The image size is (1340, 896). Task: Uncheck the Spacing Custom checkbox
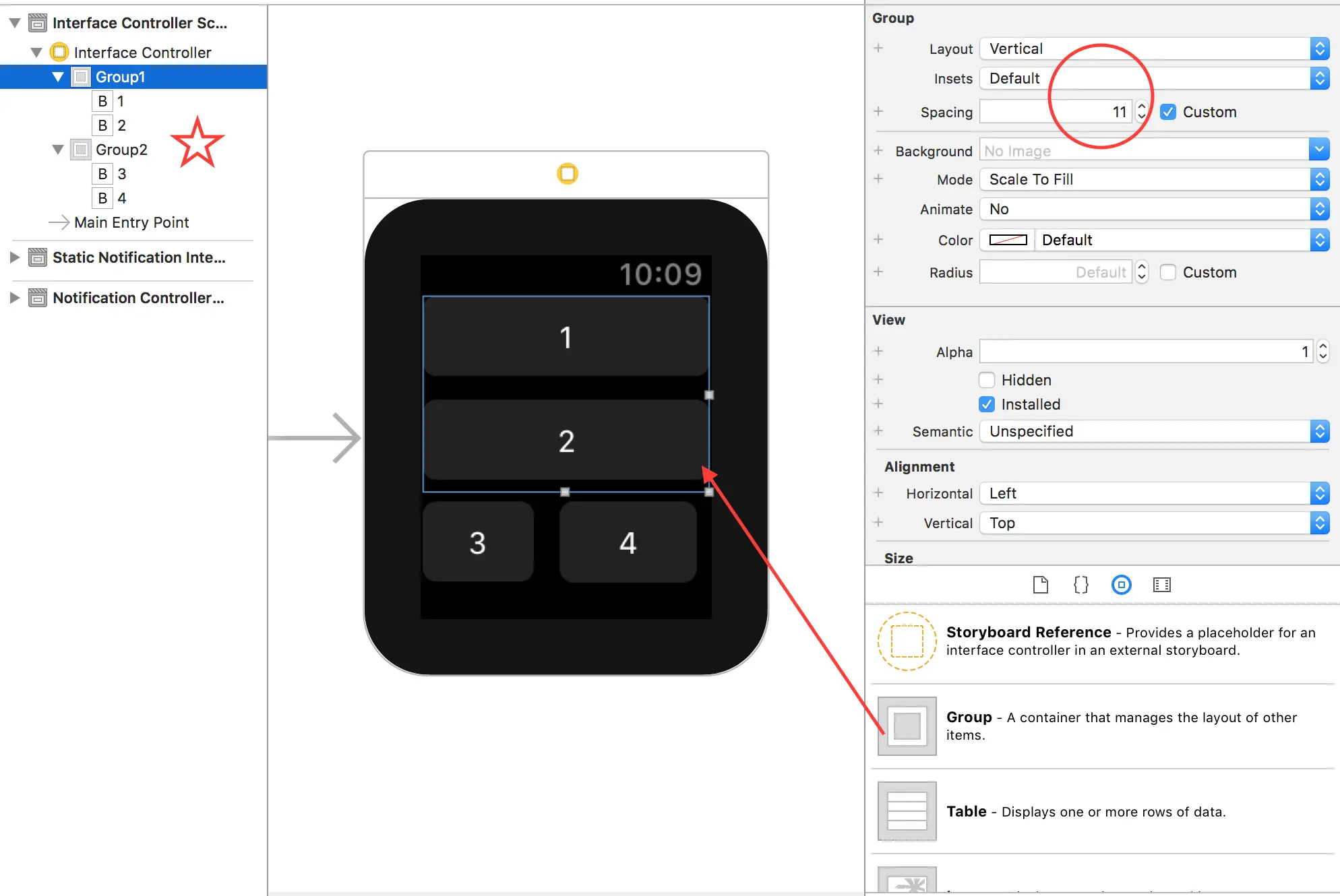click(1168, 112)
